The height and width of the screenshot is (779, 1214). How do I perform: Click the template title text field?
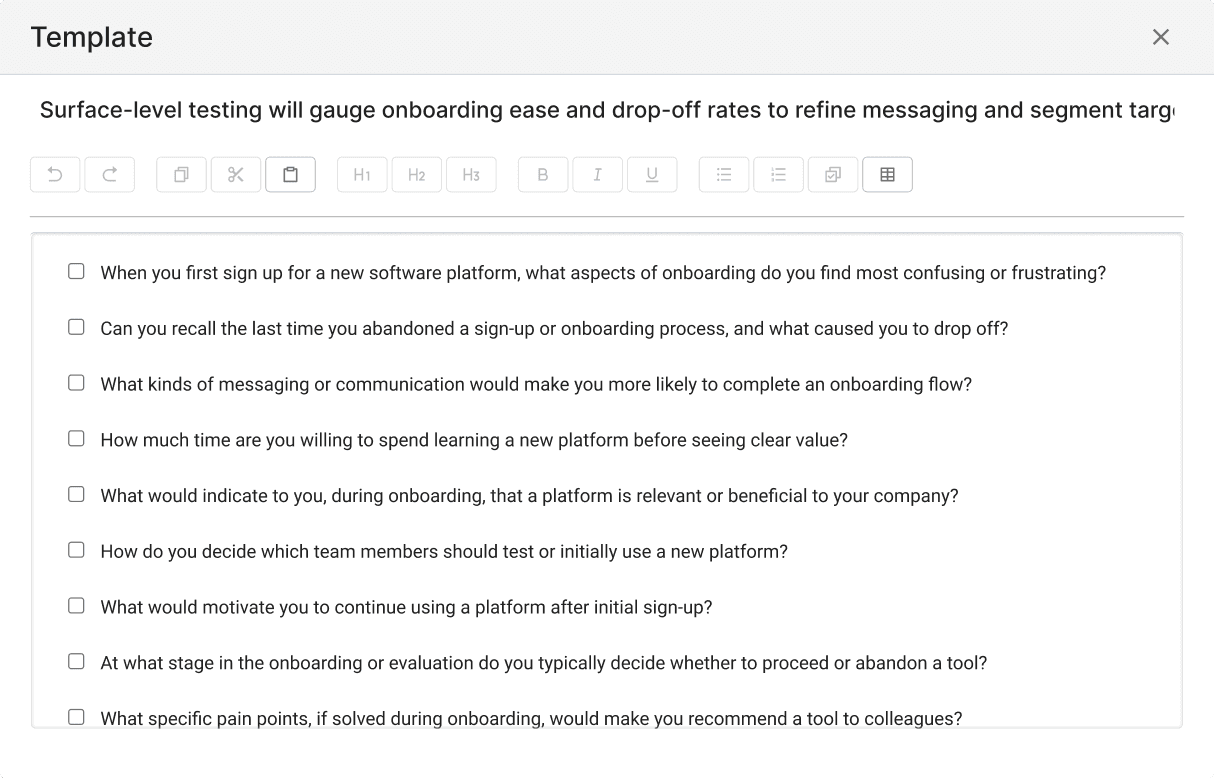[x=607, y=110]
